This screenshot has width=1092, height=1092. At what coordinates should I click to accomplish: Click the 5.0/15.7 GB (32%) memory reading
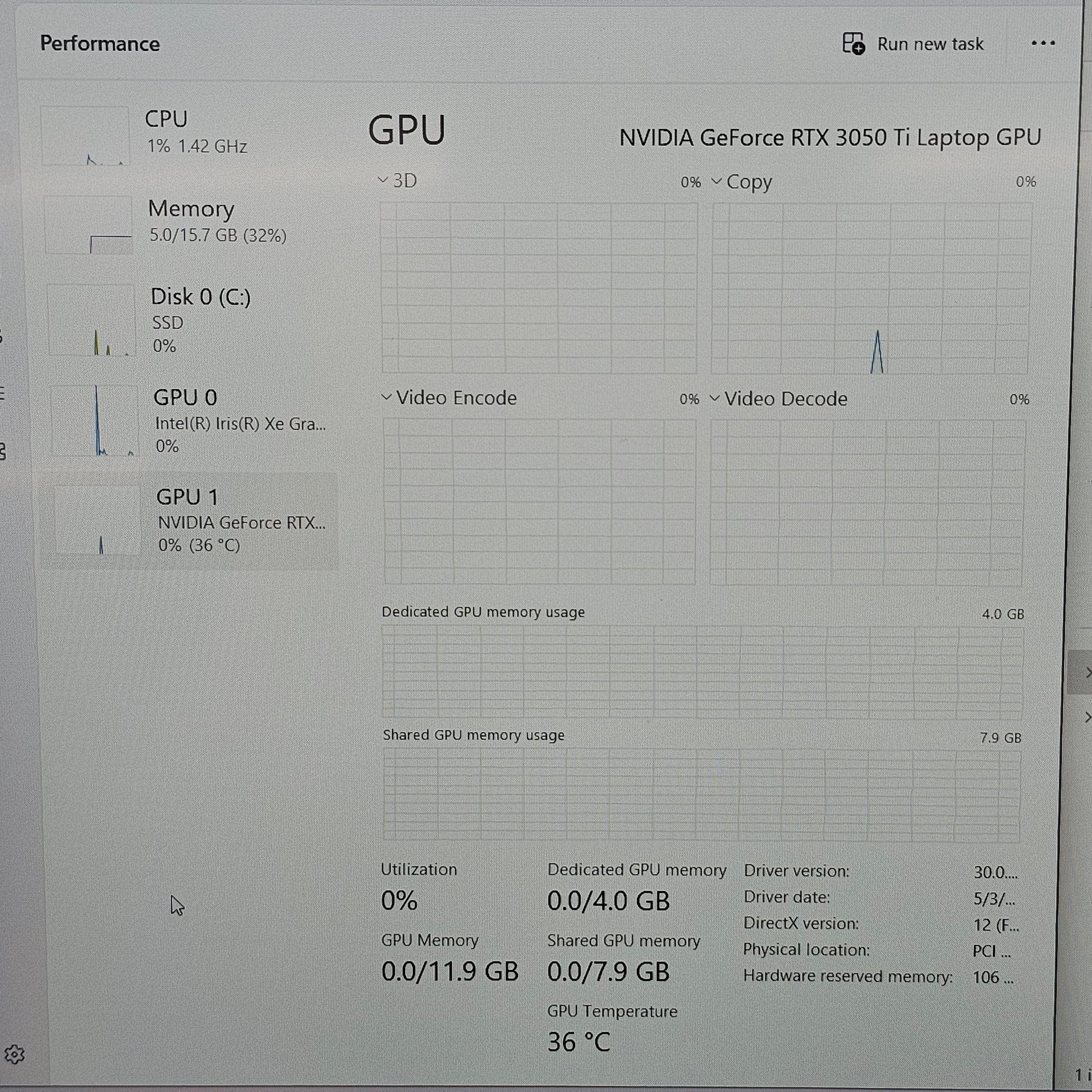point(218,235)
